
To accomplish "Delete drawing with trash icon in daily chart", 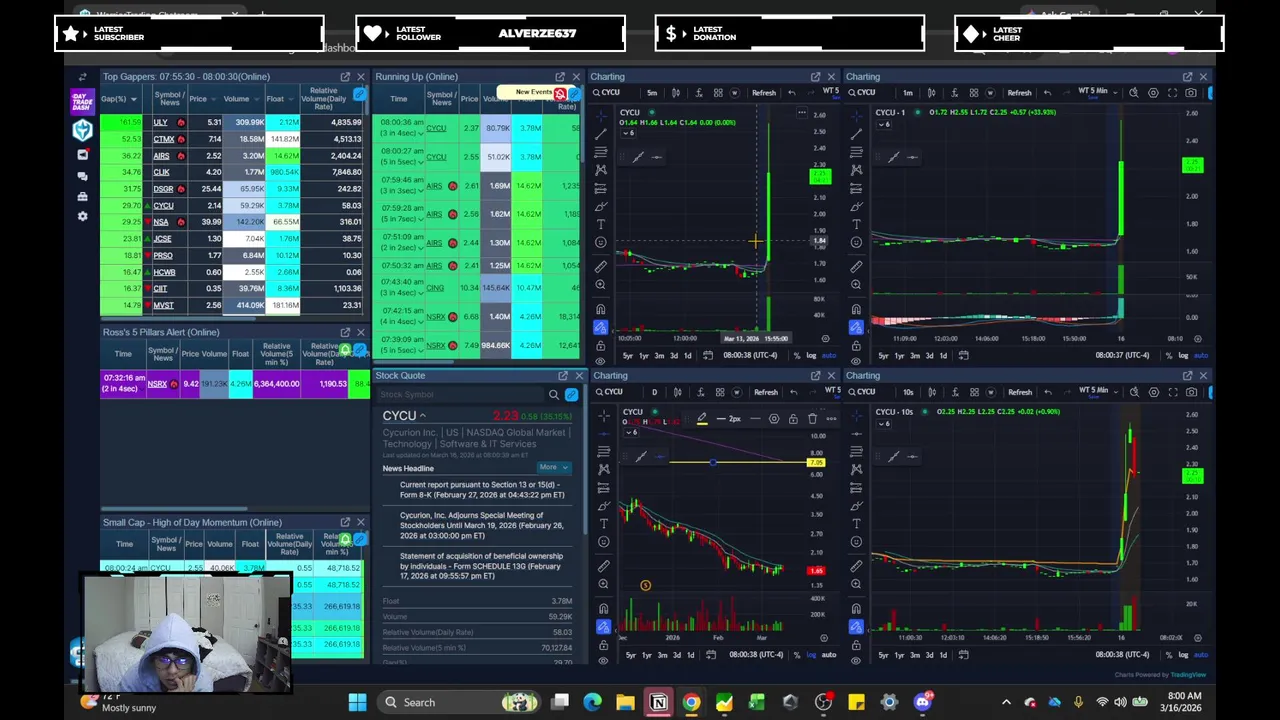I will [812, 419].
